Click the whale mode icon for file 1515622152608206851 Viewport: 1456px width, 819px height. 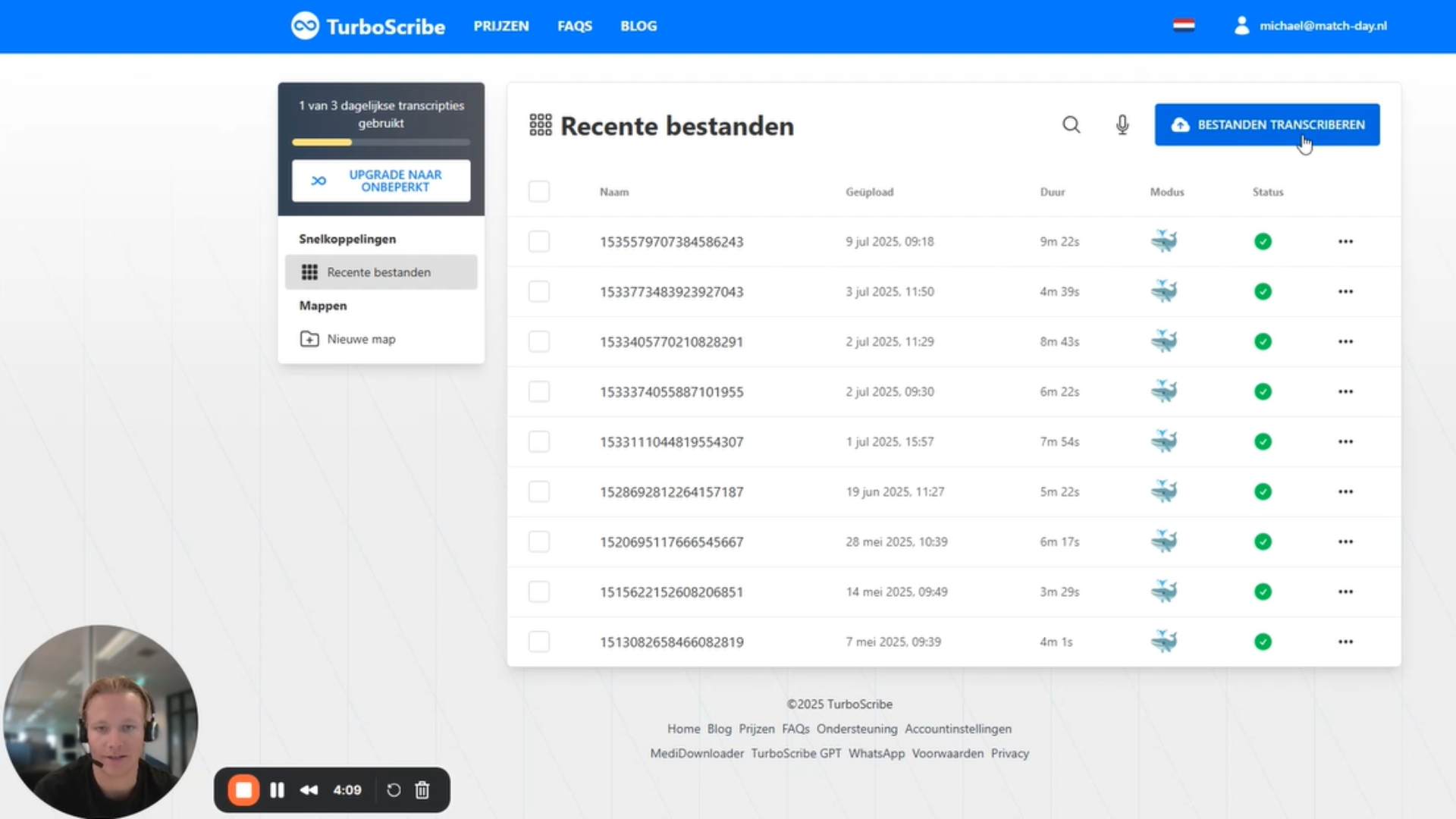point(1164,591)
